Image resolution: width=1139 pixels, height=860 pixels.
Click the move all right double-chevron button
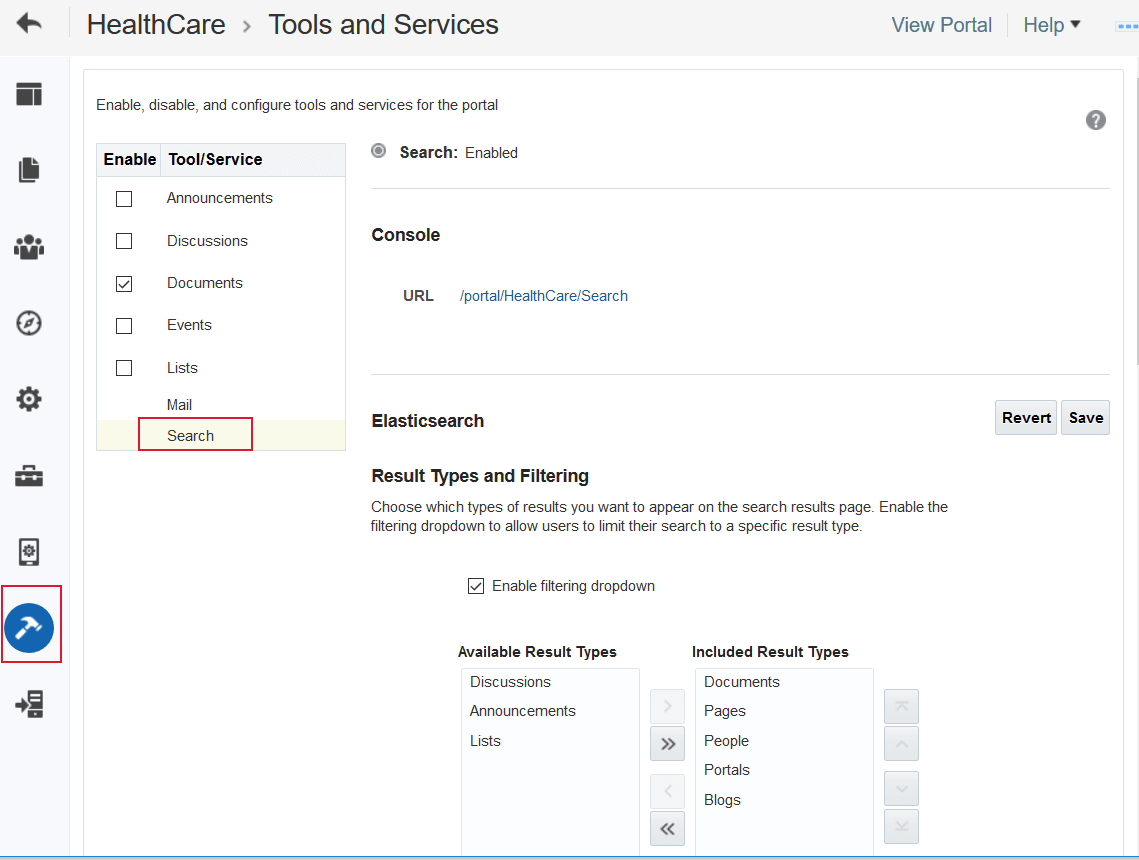668,744
